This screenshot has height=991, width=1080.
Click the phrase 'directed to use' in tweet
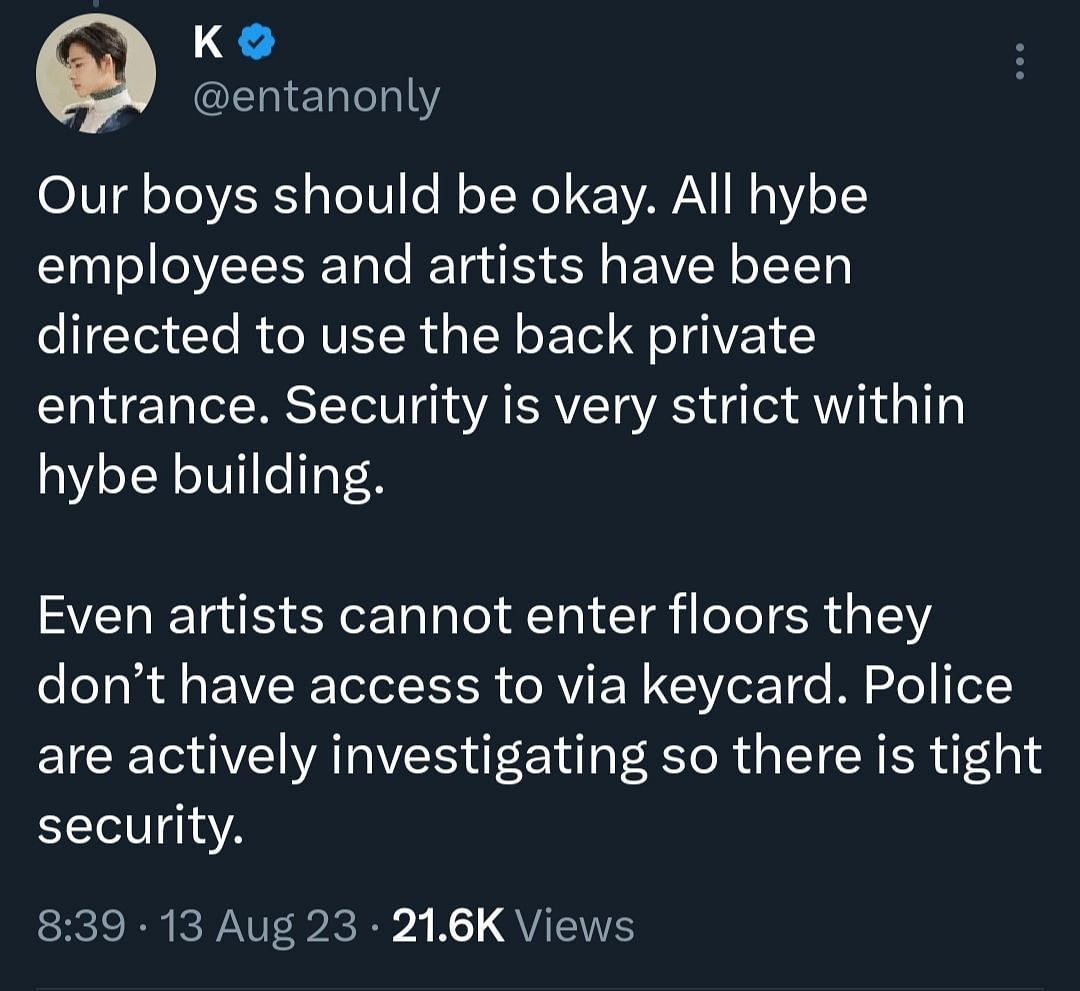click(x=221, y=335)
